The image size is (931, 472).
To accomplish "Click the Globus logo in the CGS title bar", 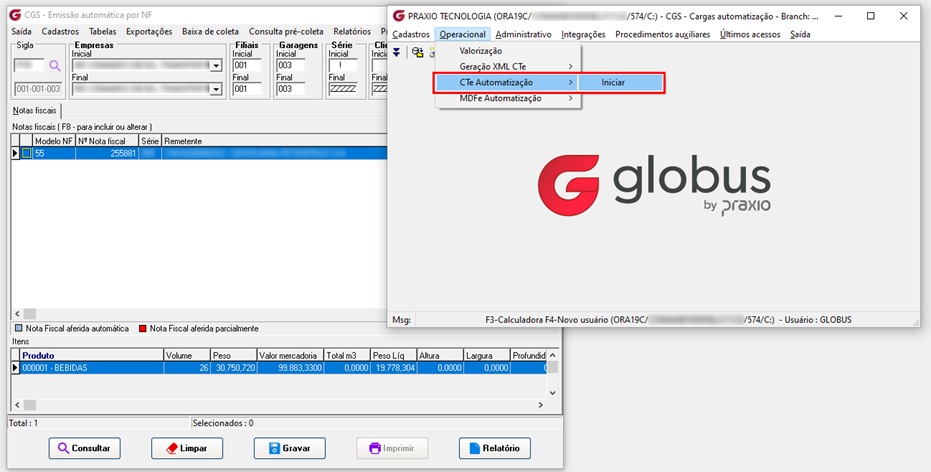I will tap(15, 15).
